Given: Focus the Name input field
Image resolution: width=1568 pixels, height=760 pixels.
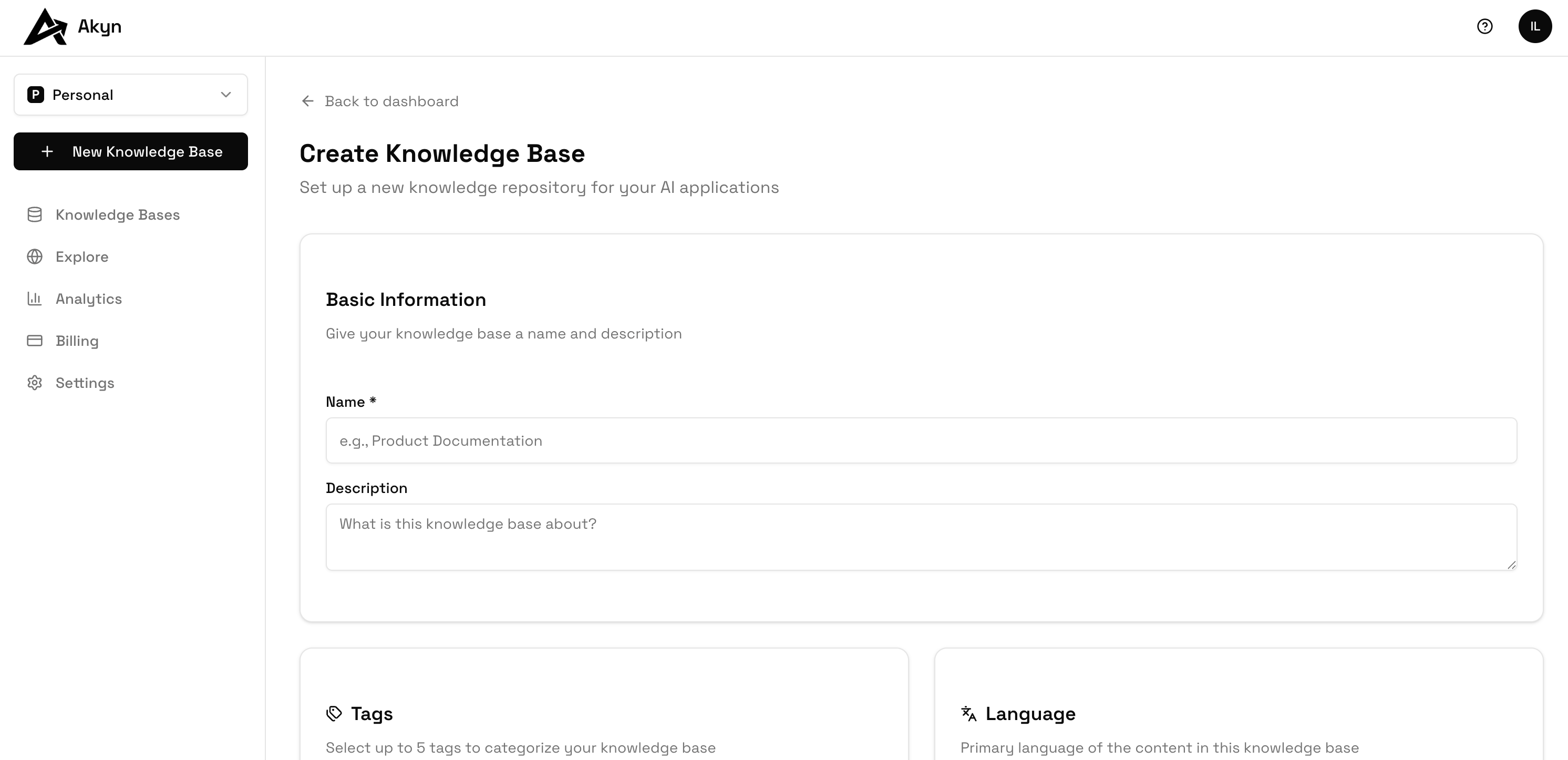Looking at the screenshot, I should (x=921, y=441).
